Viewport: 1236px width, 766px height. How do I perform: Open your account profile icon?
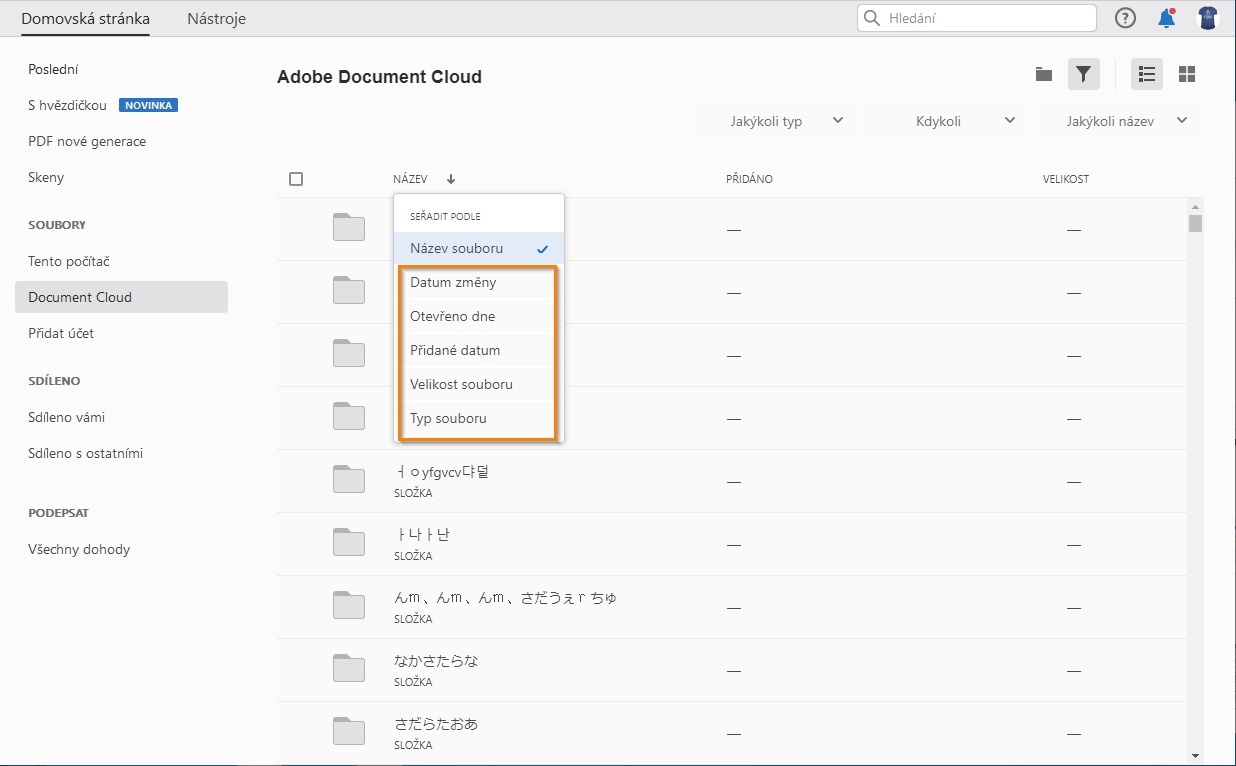point(1207,17)
